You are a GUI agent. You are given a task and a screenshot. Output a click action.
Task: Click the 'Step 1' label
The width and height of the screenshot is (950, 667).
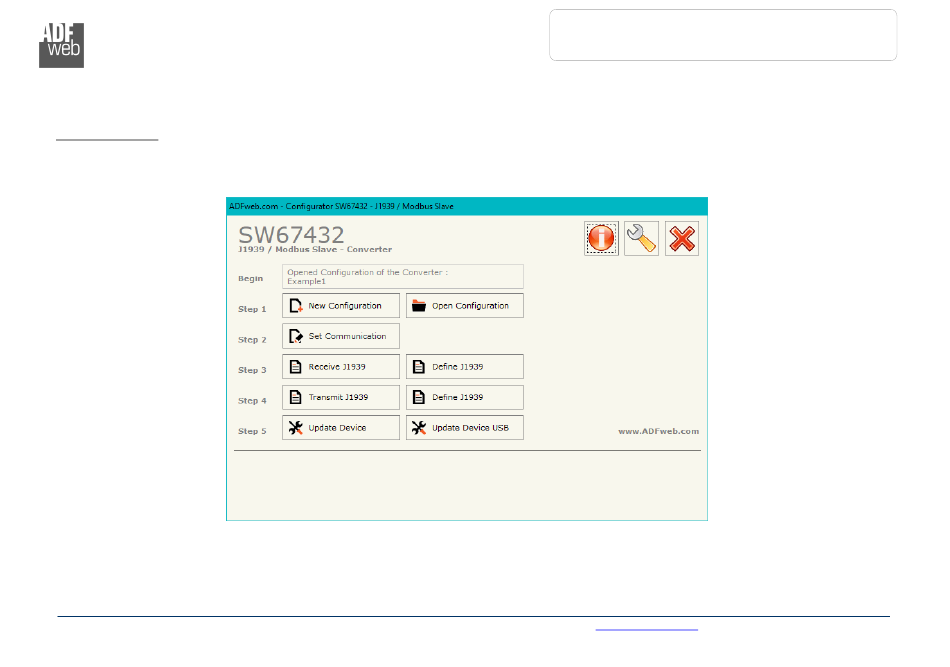point(252,309)
